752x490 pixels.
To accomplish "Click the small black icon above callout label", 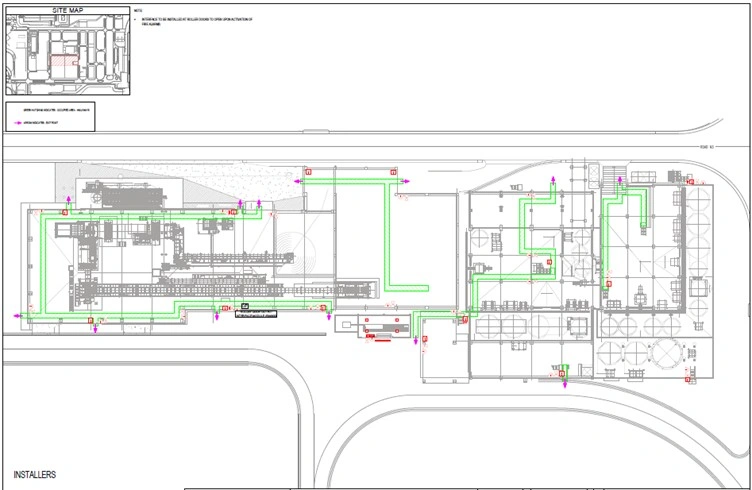I will (245, 306).
